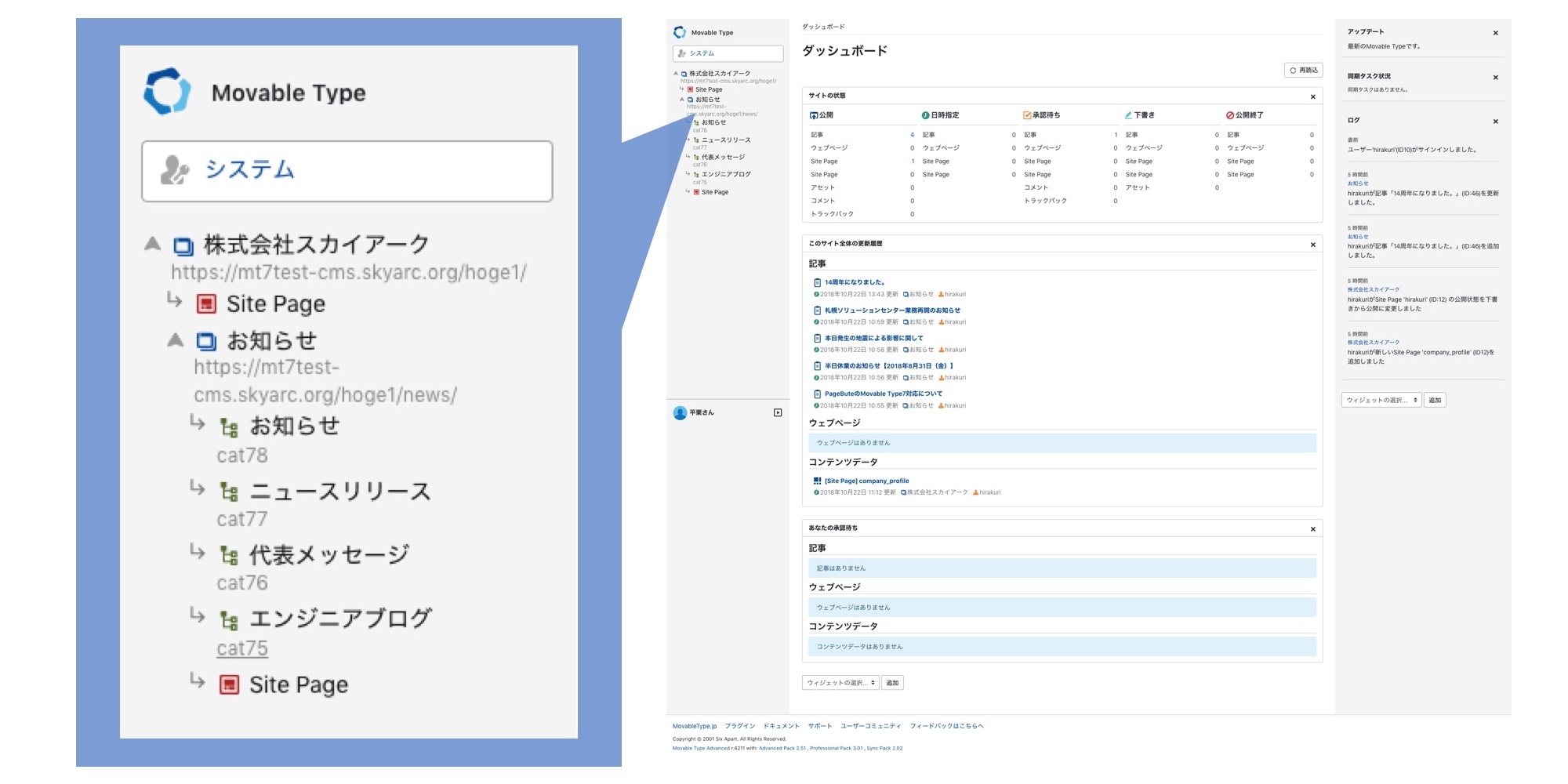Click Advanced Pack 2.51 link in footer
Screen dimensions: 1568x784
(x=782, y=748)
